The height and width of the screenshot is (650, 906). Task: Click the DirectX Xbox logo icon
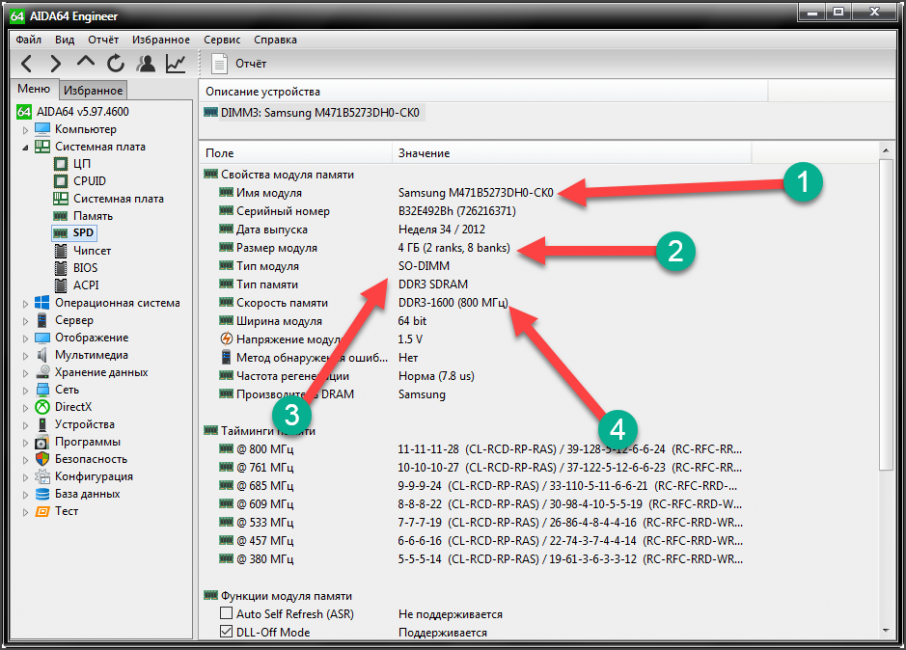tap(42, 407)
